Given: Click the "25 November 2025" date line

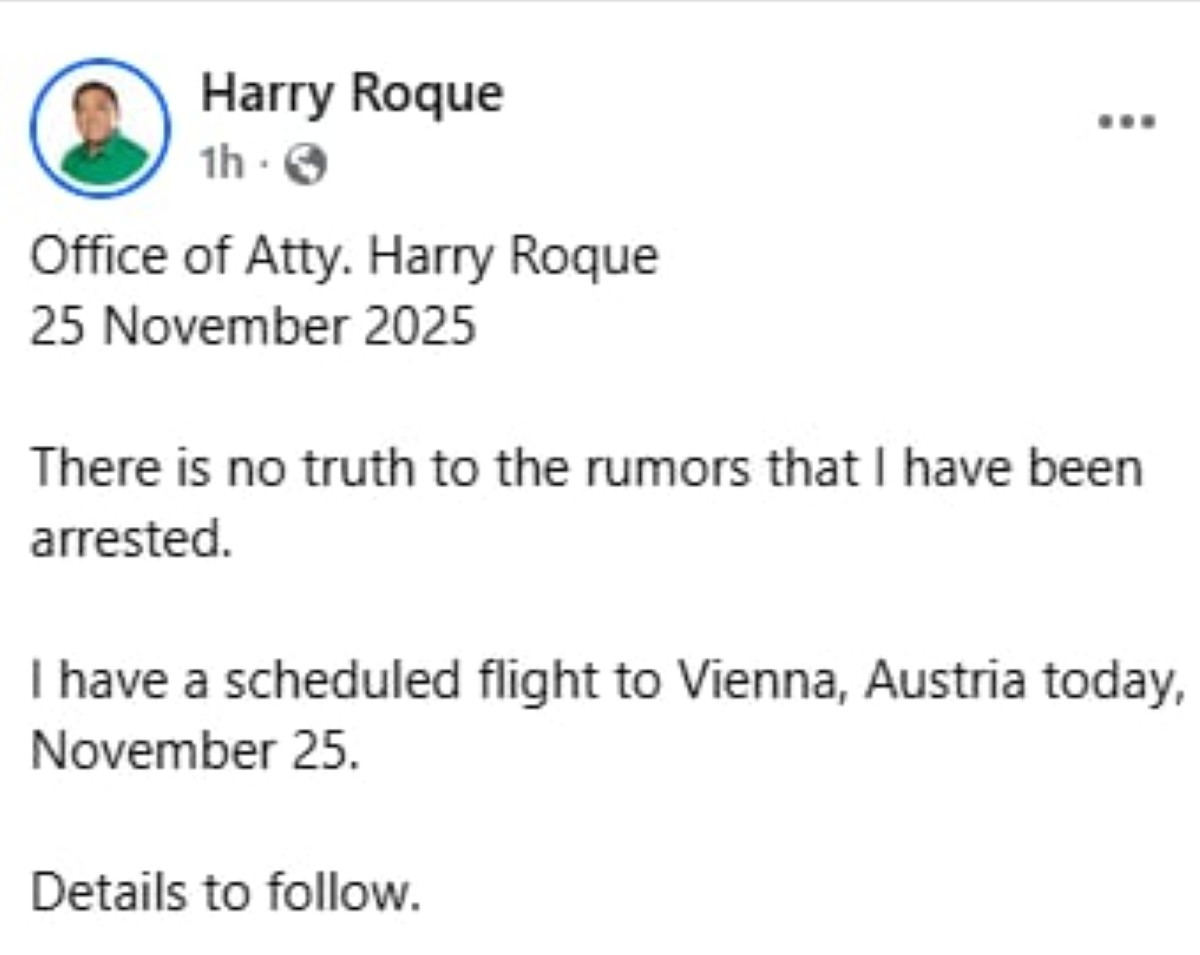Looking at the screenshot, I should point(253,327).
